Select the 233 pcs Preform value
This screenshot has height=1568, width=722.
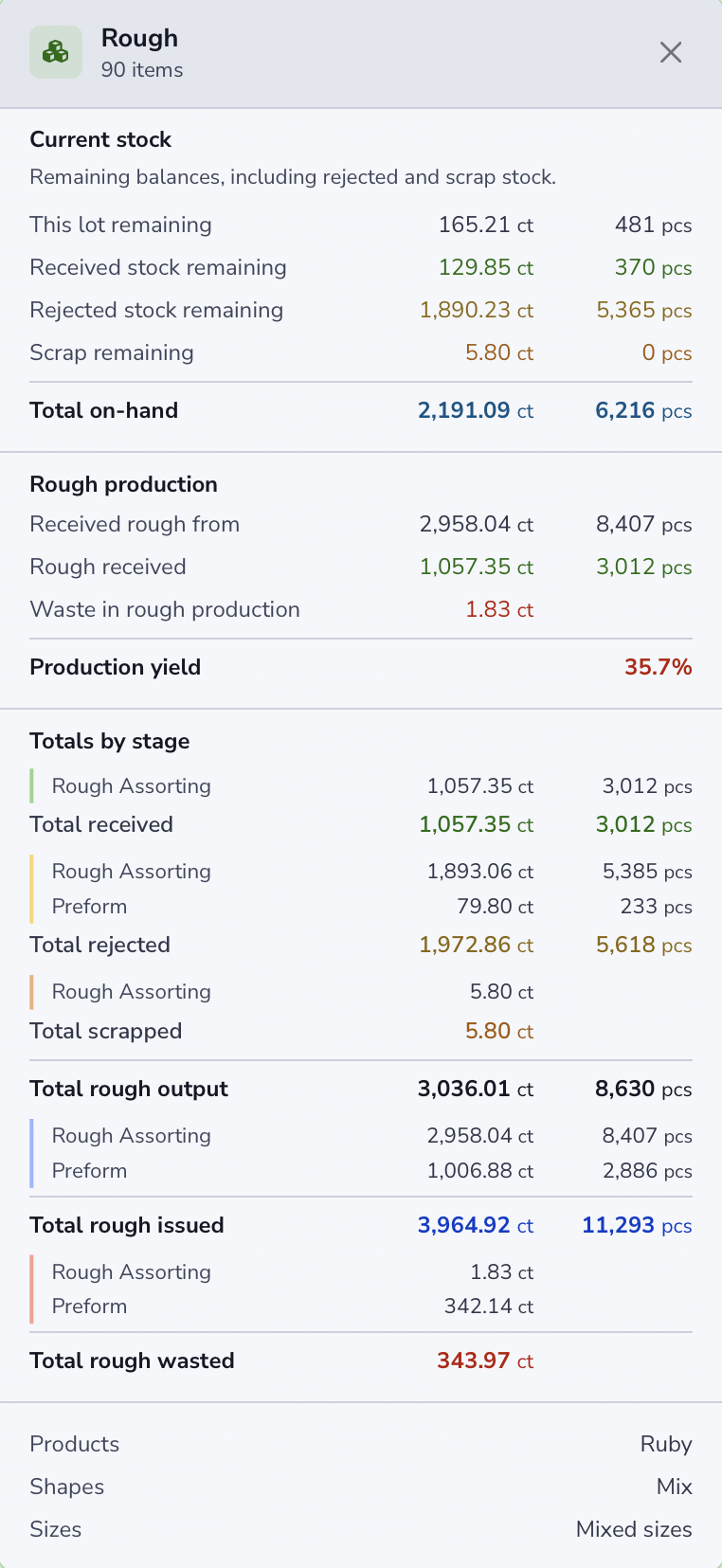coord(657,907)
